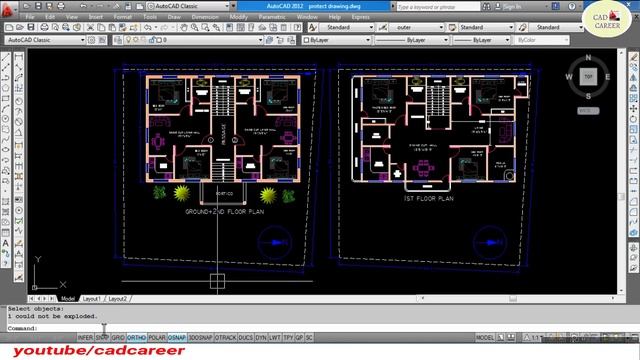This screenshot has height=360, width=640.
Task: Switch to the Layout1 tab
Action: [91, 299]
